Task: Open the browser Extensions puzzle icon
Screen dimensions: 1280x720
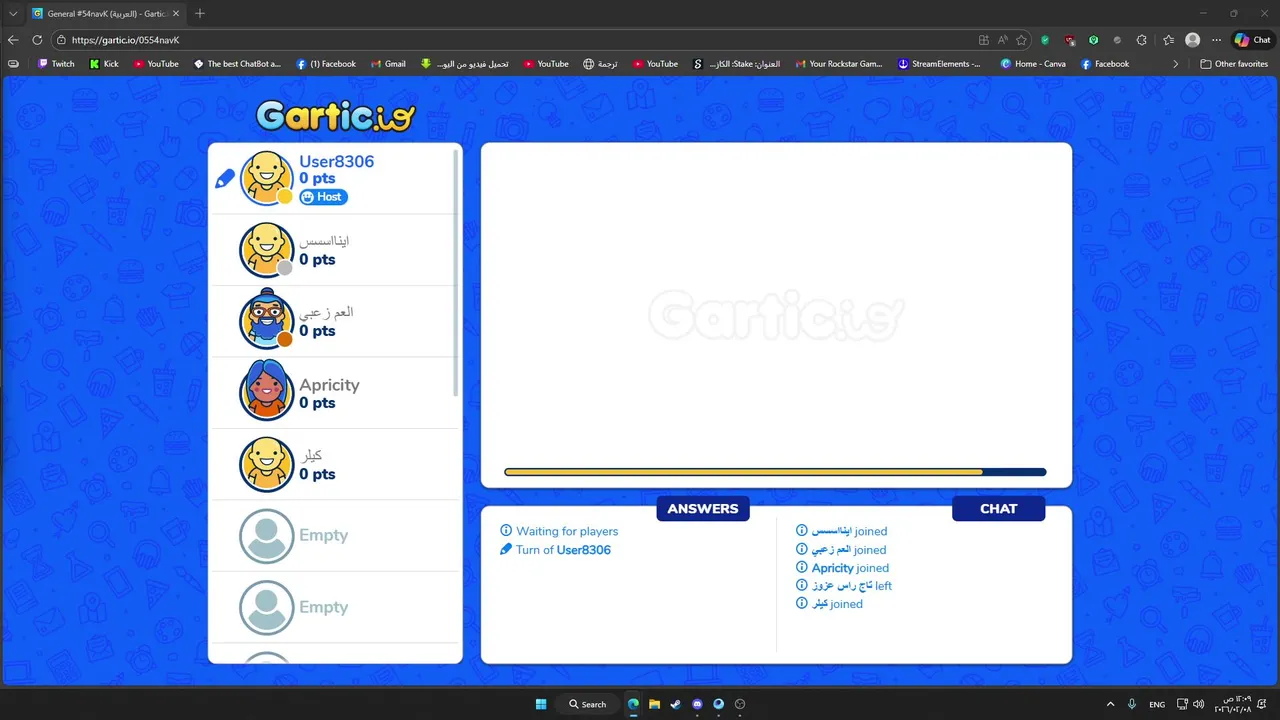Action: 1142,40
